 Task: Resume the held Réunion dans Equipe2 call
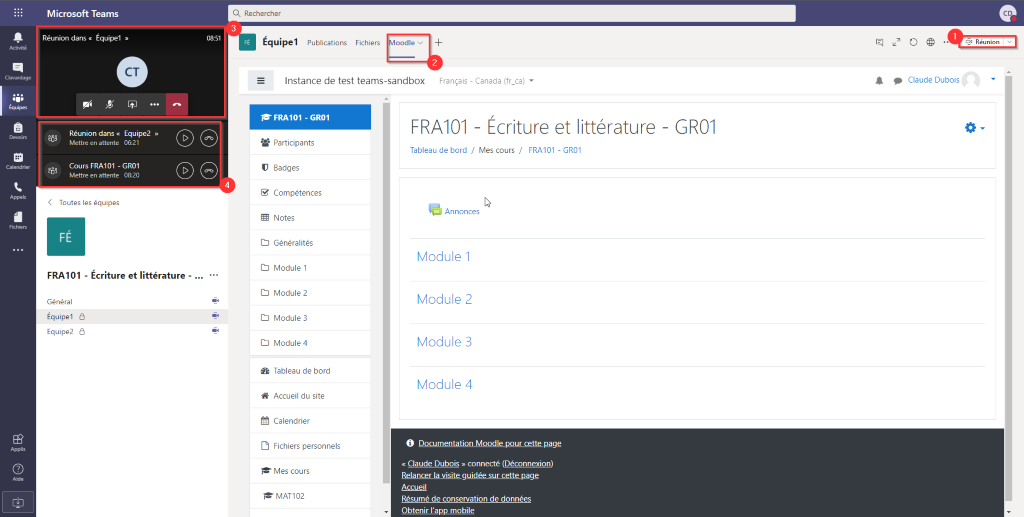[x=185, y=138]
